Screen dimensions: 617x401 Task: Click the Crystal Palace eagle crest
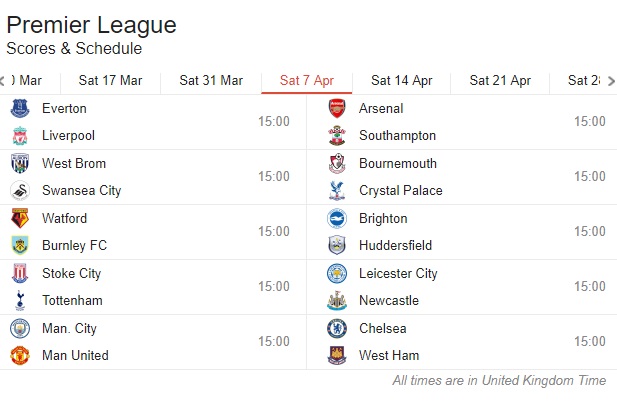coord(337,190)
